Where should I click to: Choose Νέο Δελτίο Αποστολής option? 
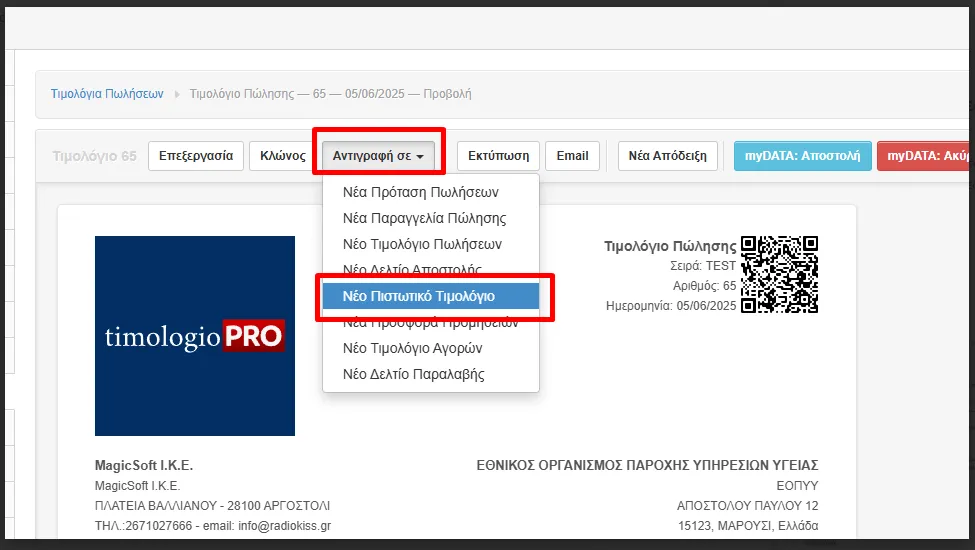coord(412,270)
